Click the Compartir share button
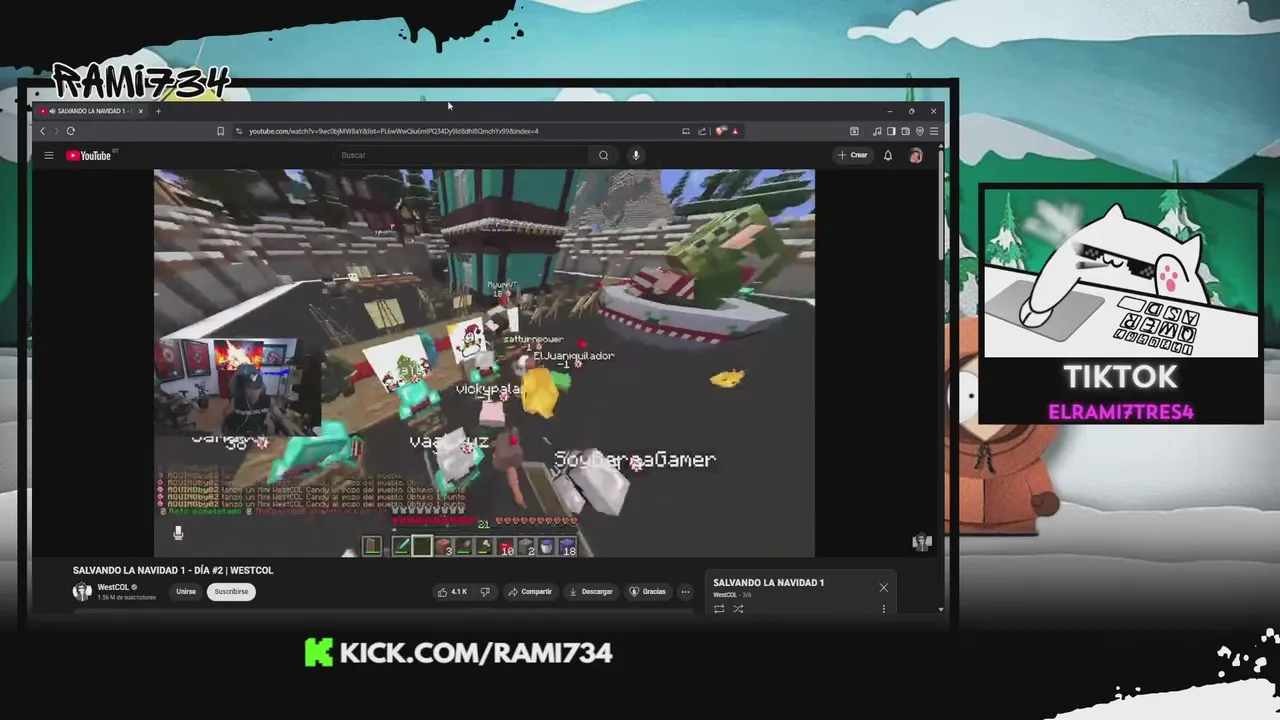 (530, 592)
